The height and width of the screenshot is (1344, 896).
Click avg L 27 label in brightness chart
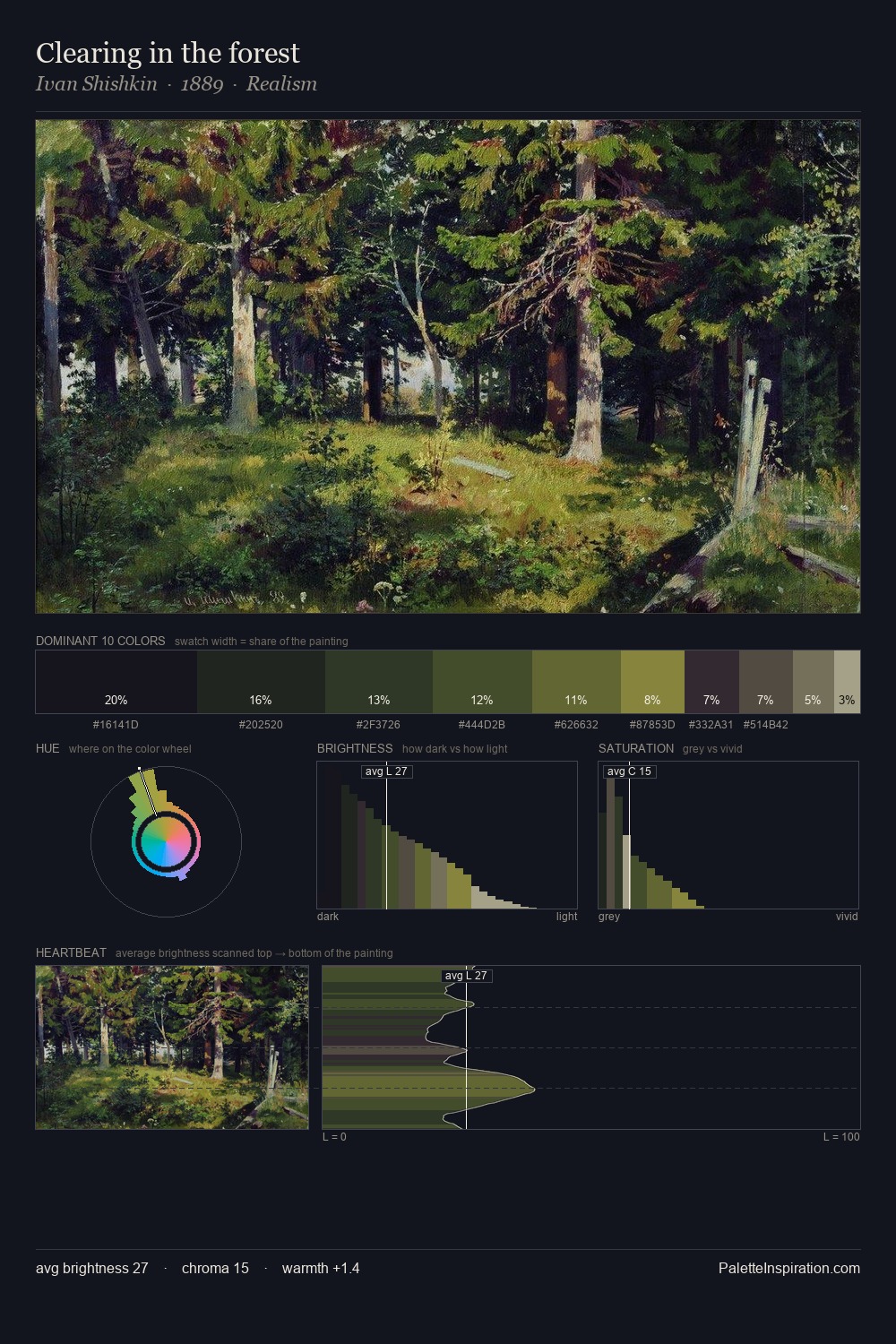(x=386, y=771)
